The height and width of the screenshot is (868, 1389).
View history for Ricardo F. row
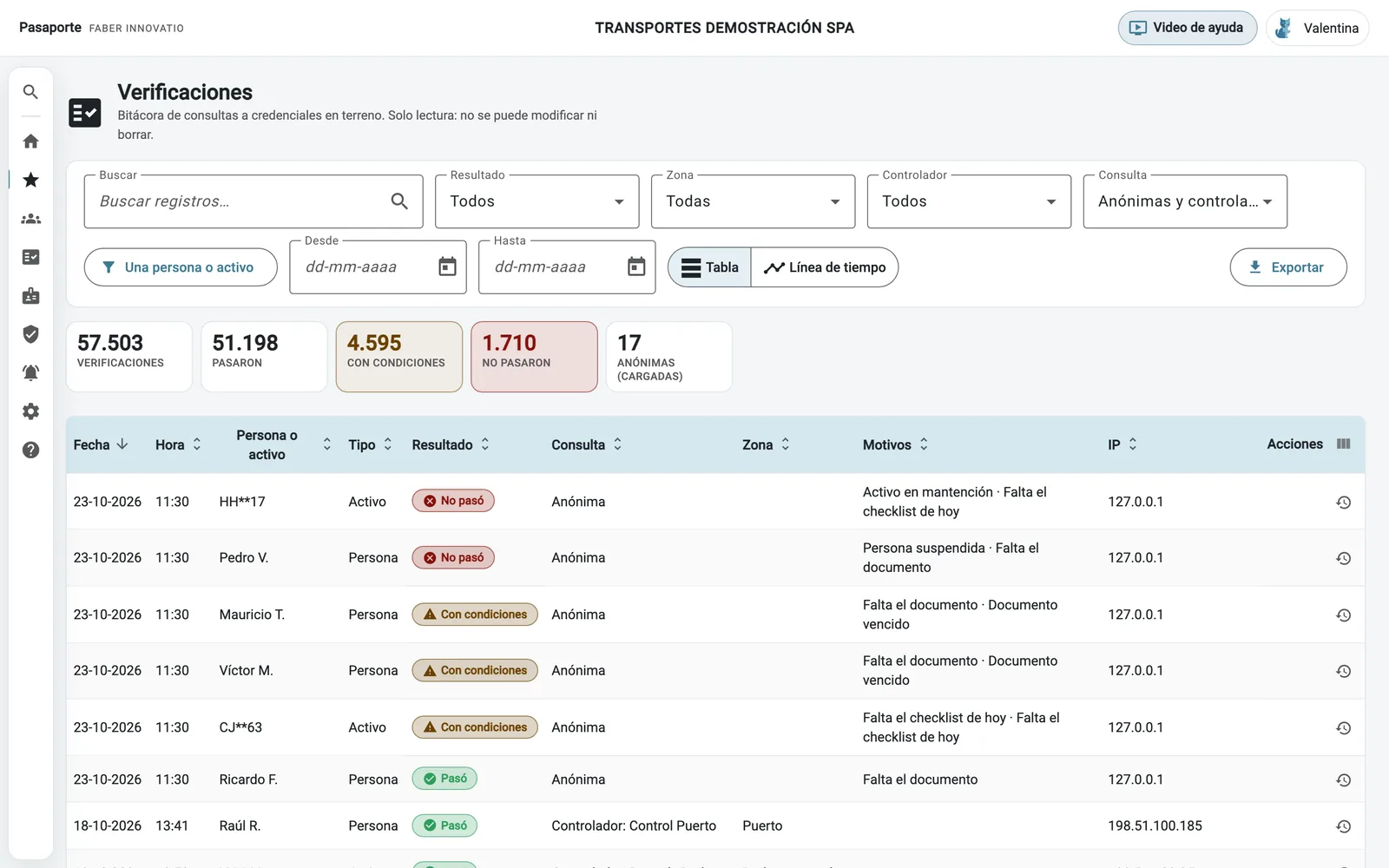pos(1343,779)
